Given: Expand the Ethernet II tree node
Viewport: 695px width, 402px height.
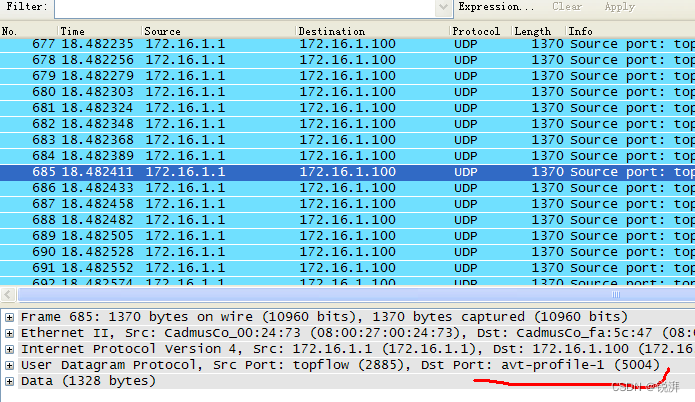Looking at the screenshot, I should (x=9, y=333).
